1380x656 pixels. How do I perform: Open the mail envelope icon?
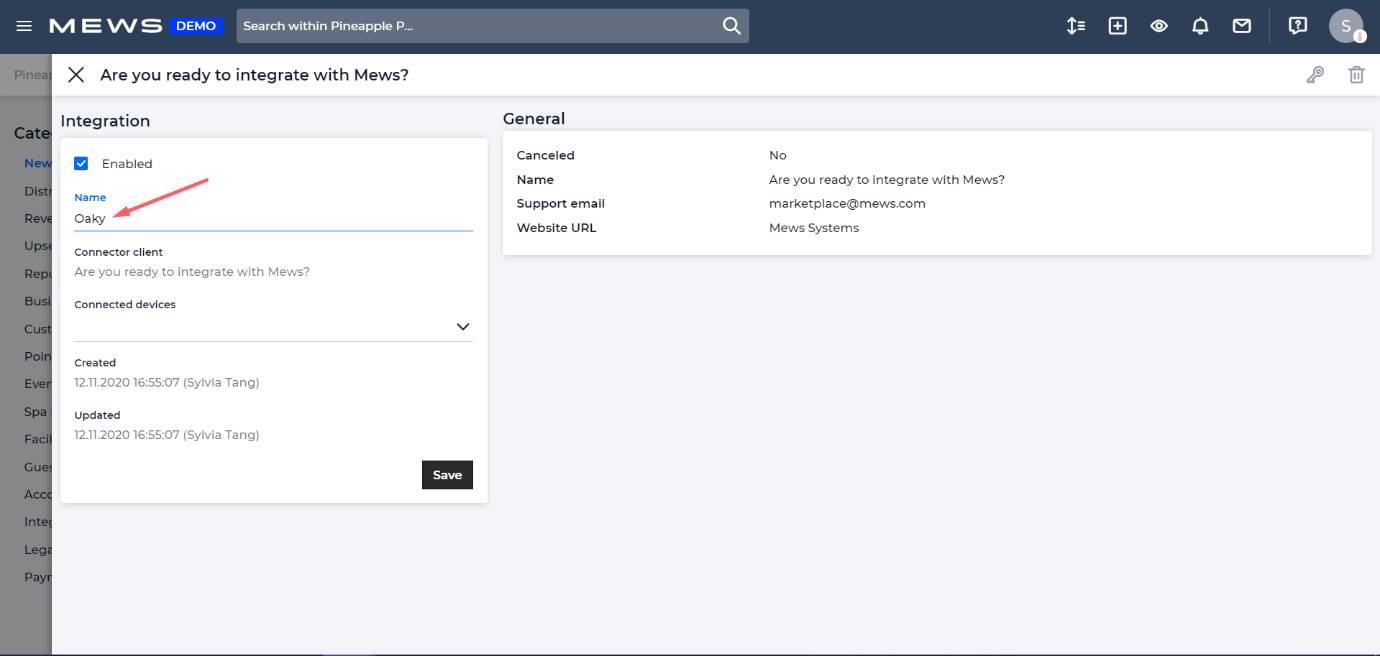(x=1242, y=26)
